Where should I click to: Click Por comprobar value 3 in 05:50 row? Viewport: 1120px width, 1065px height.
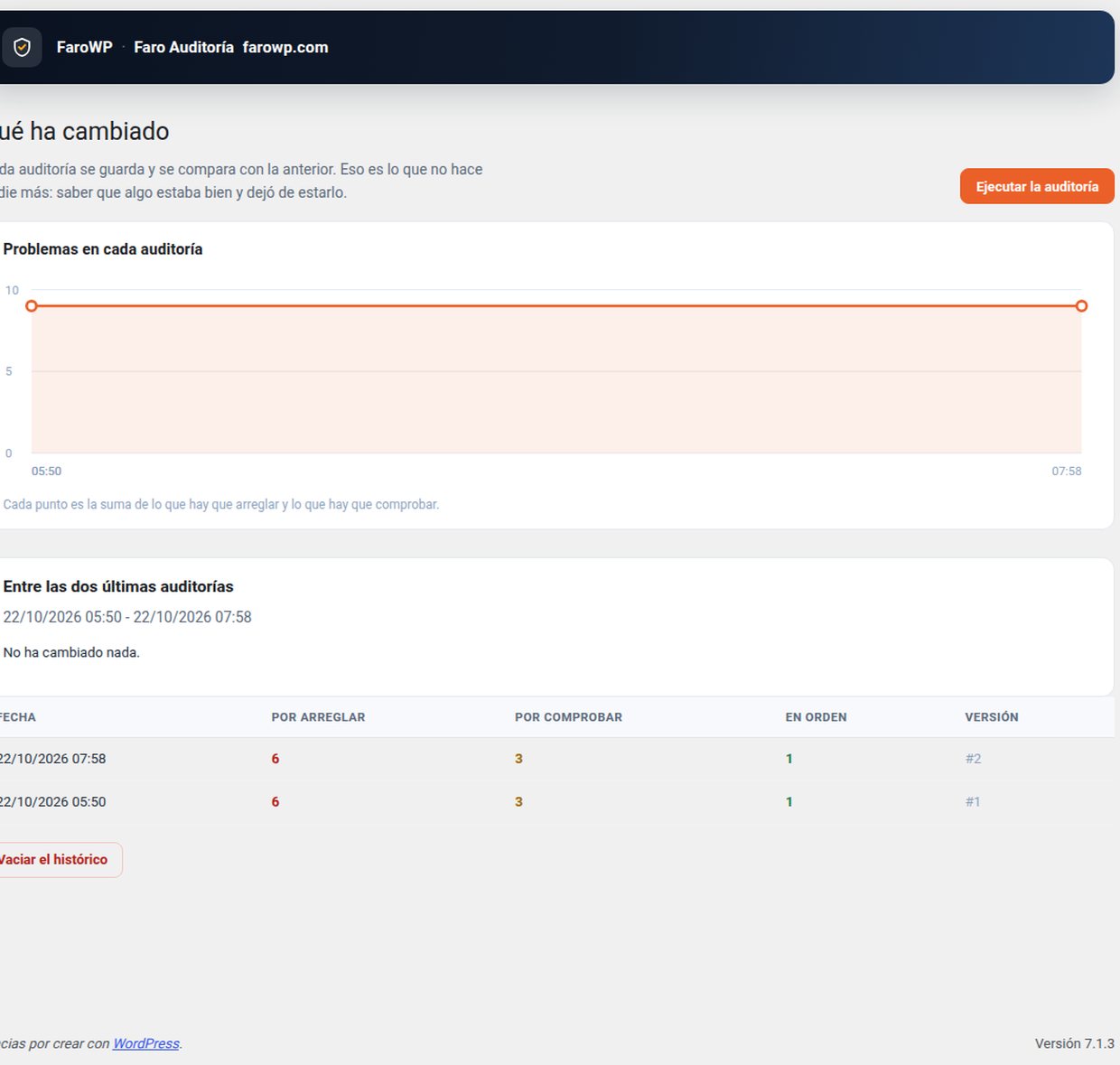click(518, 801)
